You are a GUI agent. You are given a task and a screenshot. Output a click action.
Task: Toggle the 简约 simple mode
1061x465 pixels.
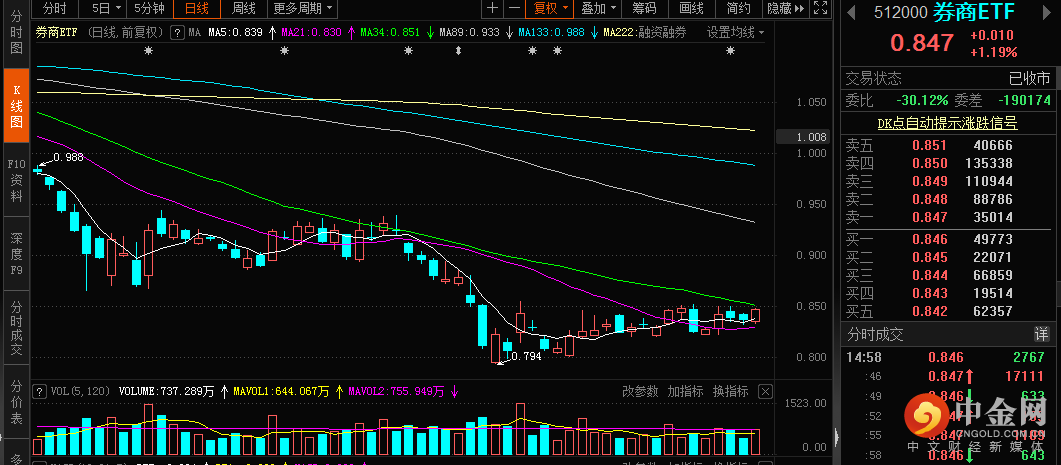tap(738, 9)
